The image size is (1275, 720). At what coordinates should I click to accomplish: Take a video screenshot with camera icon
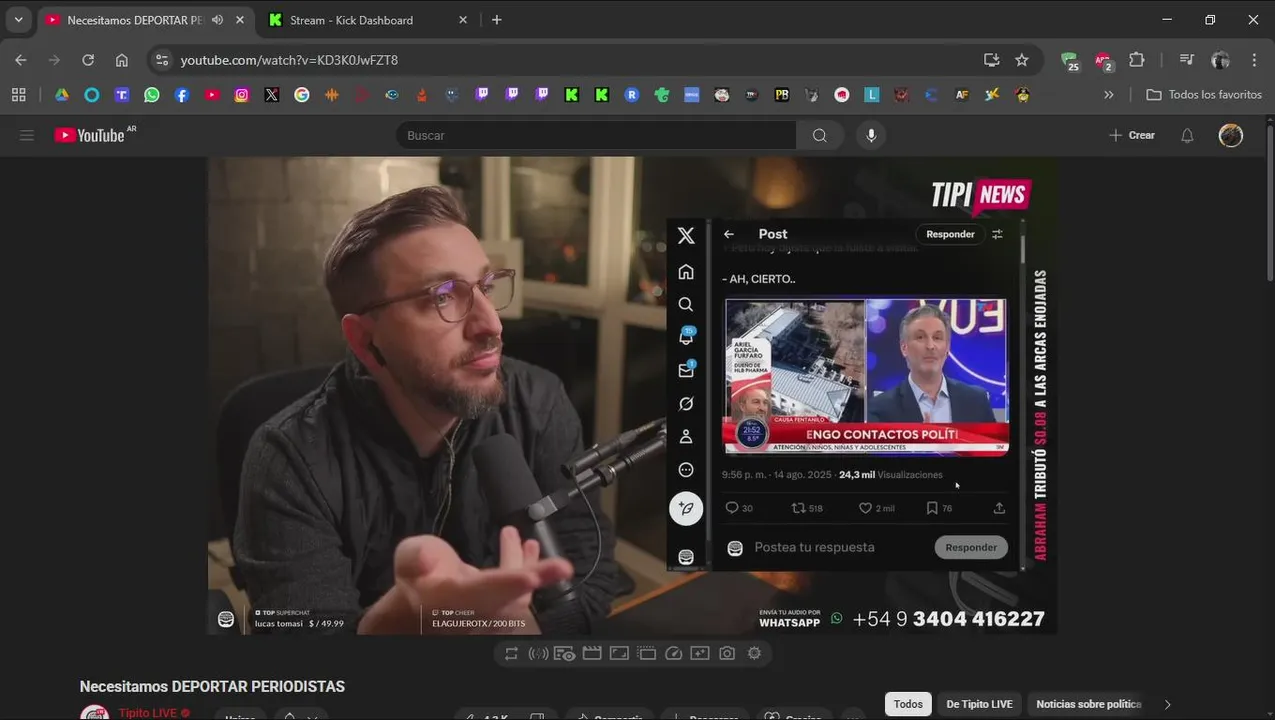pos(727,653)
